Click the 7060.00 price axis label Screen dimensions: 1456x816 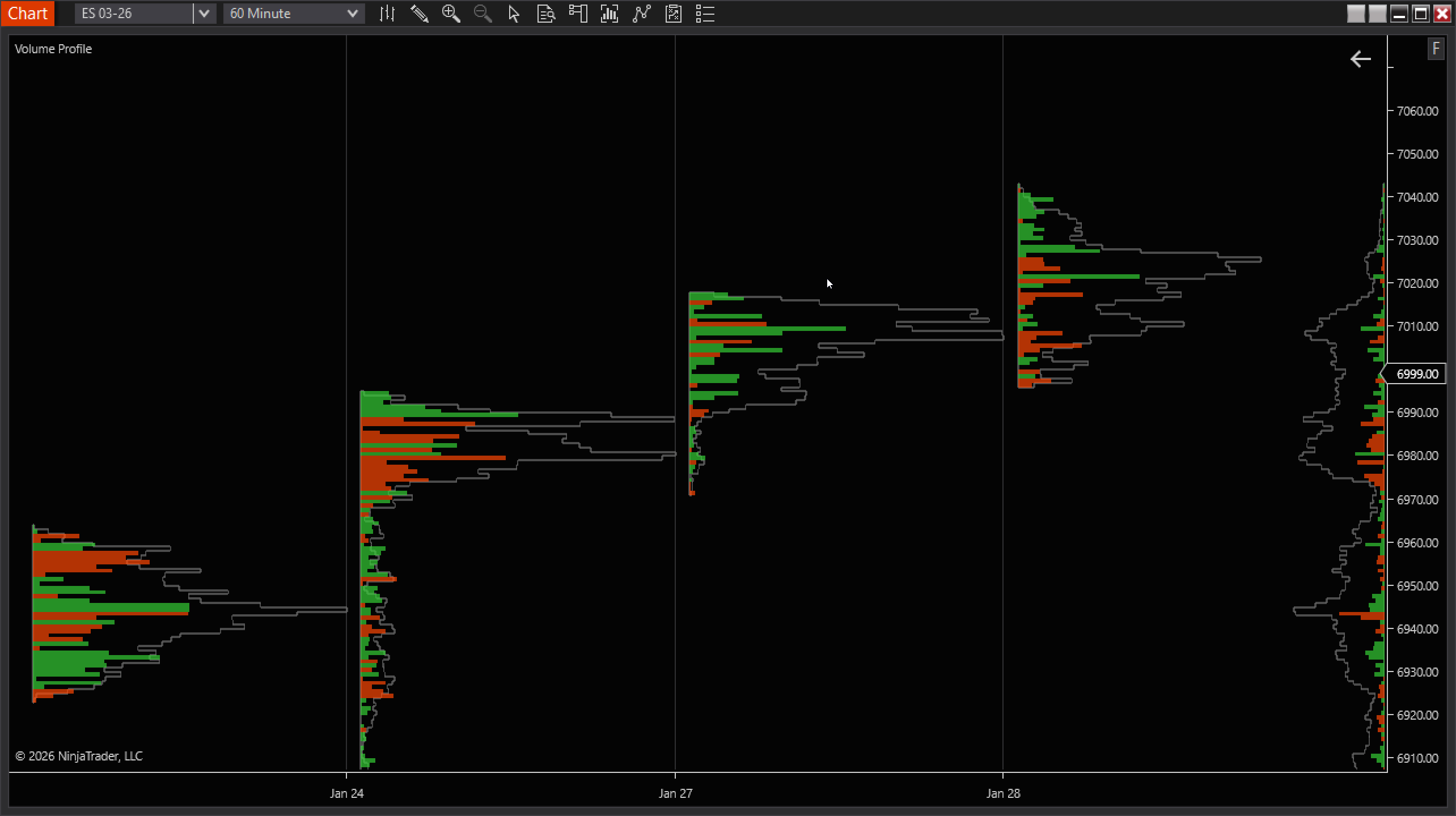click(1417, 111)
